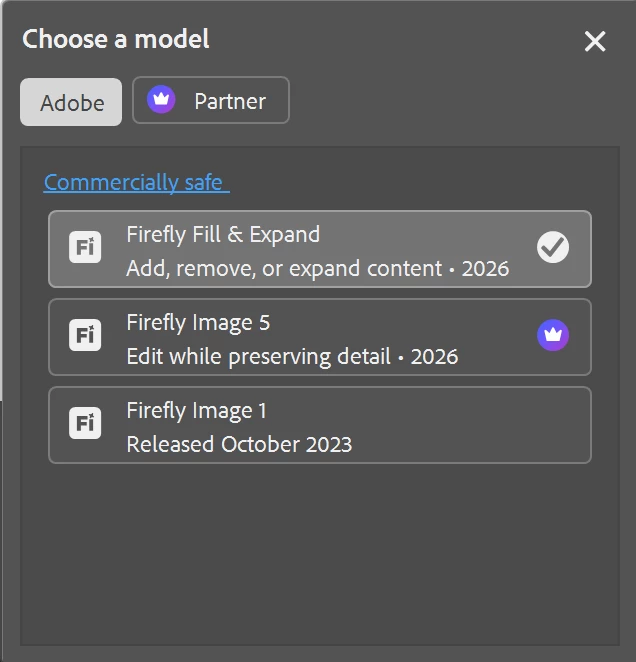Click 'Released October 2023' description text
This screenshot has width=636, height=662.
[239, 444]
